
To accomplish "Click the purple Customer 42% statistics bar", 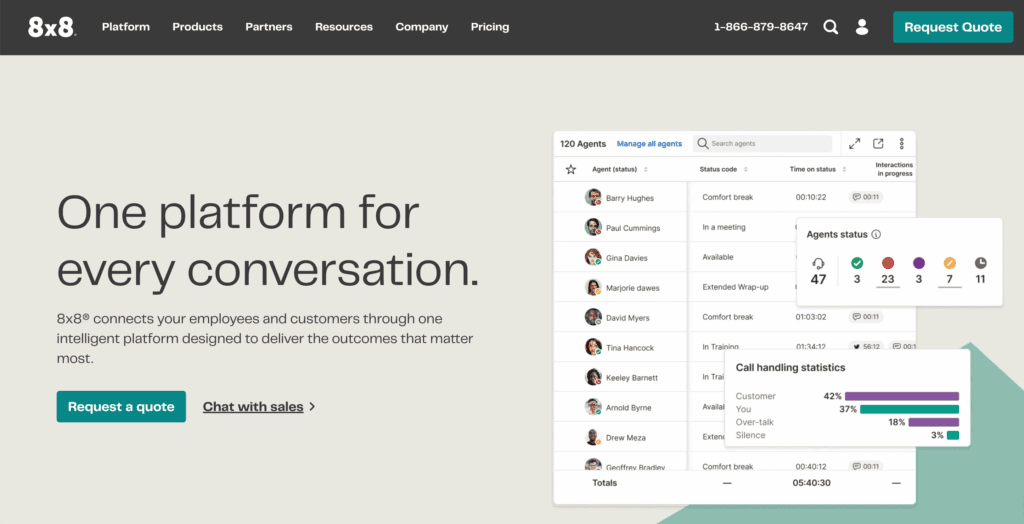I will 902,396.
